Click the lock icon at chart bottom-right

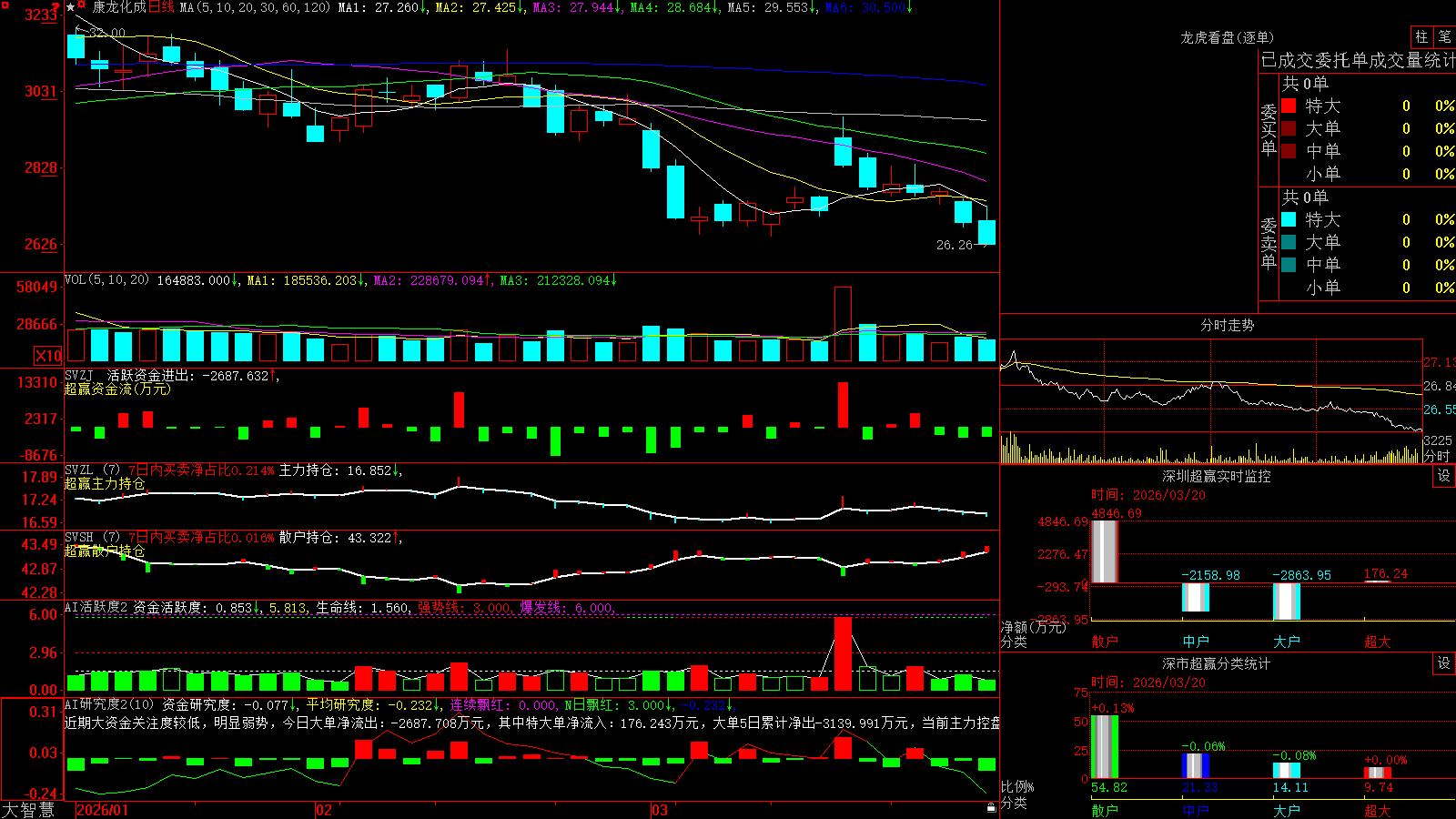(991, 807)
